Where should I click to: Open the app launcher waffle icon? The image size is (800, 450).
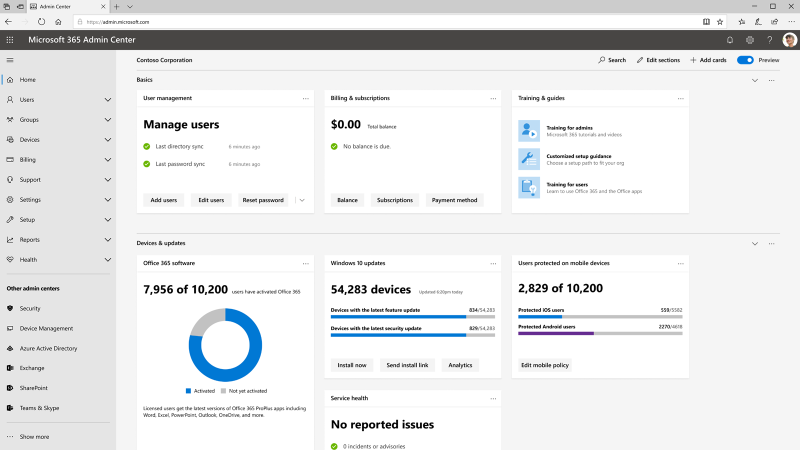tap(10, 40)
